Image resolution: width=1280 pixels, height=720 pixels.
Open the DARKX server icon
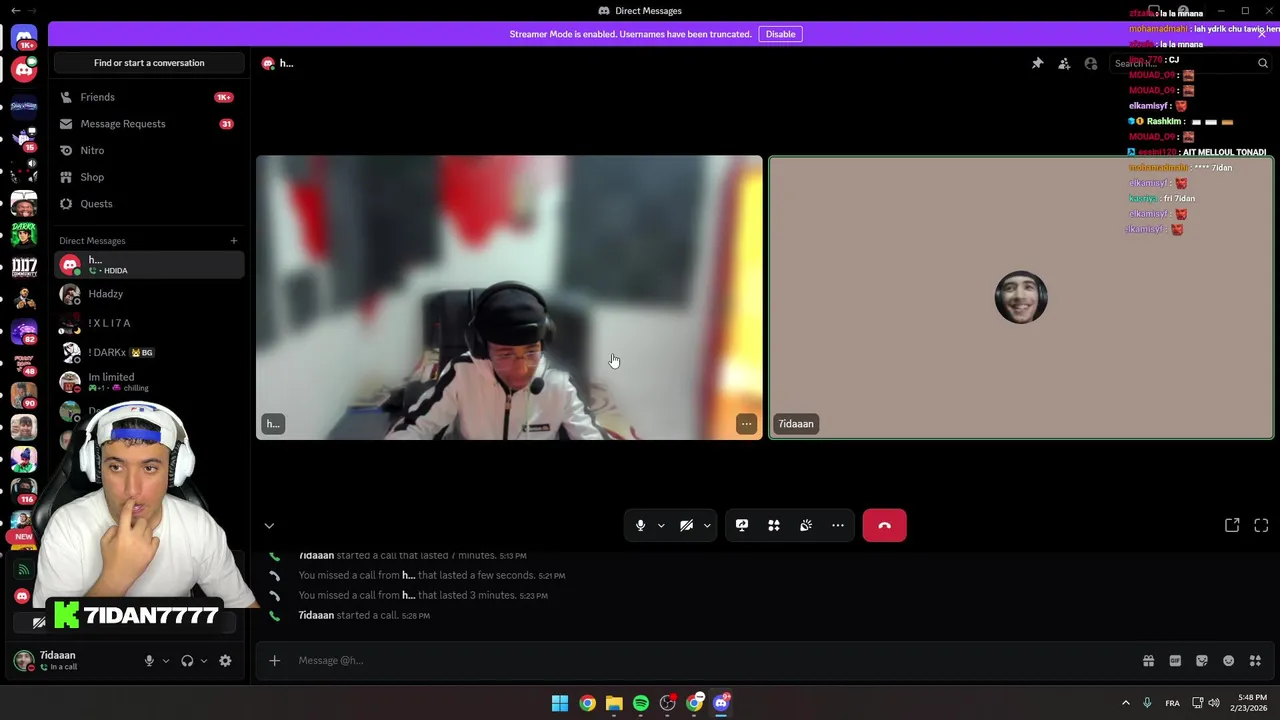(x=24, y=236)
